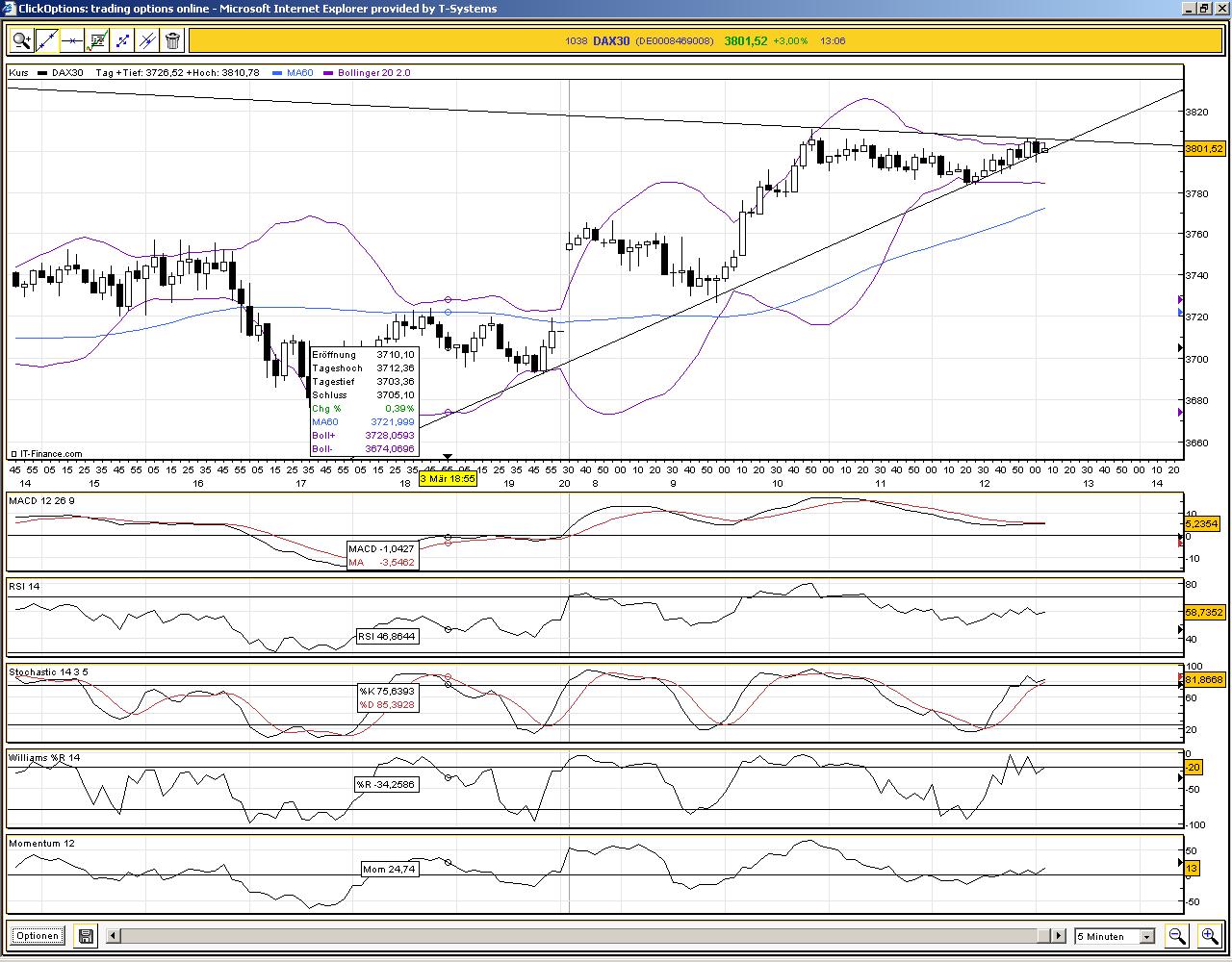Select the trendline drawing tool
Viewport: 1232px width, 962px height.
pos(46,40)
